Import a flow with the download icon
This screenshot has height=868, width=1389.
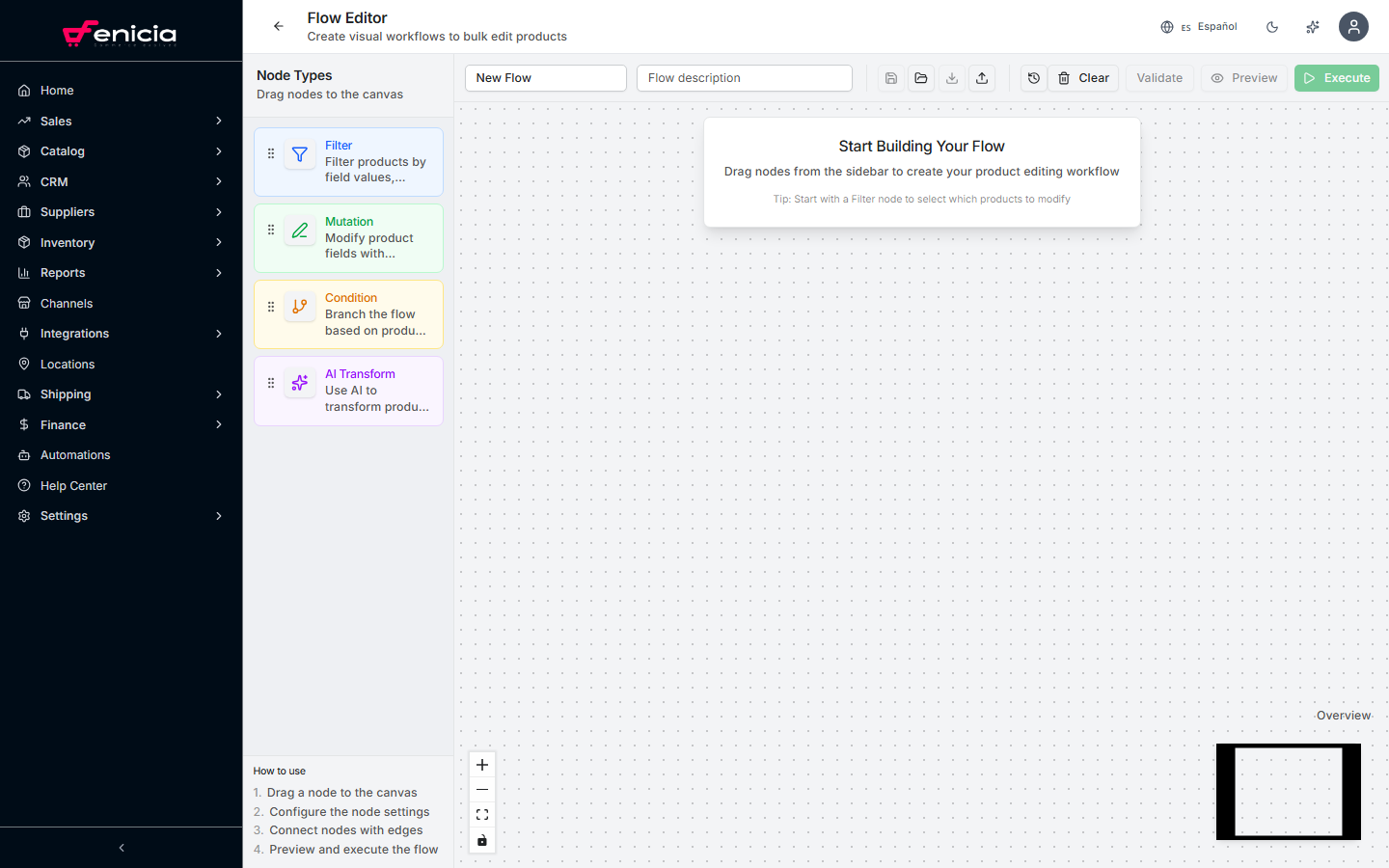(952, 77)
